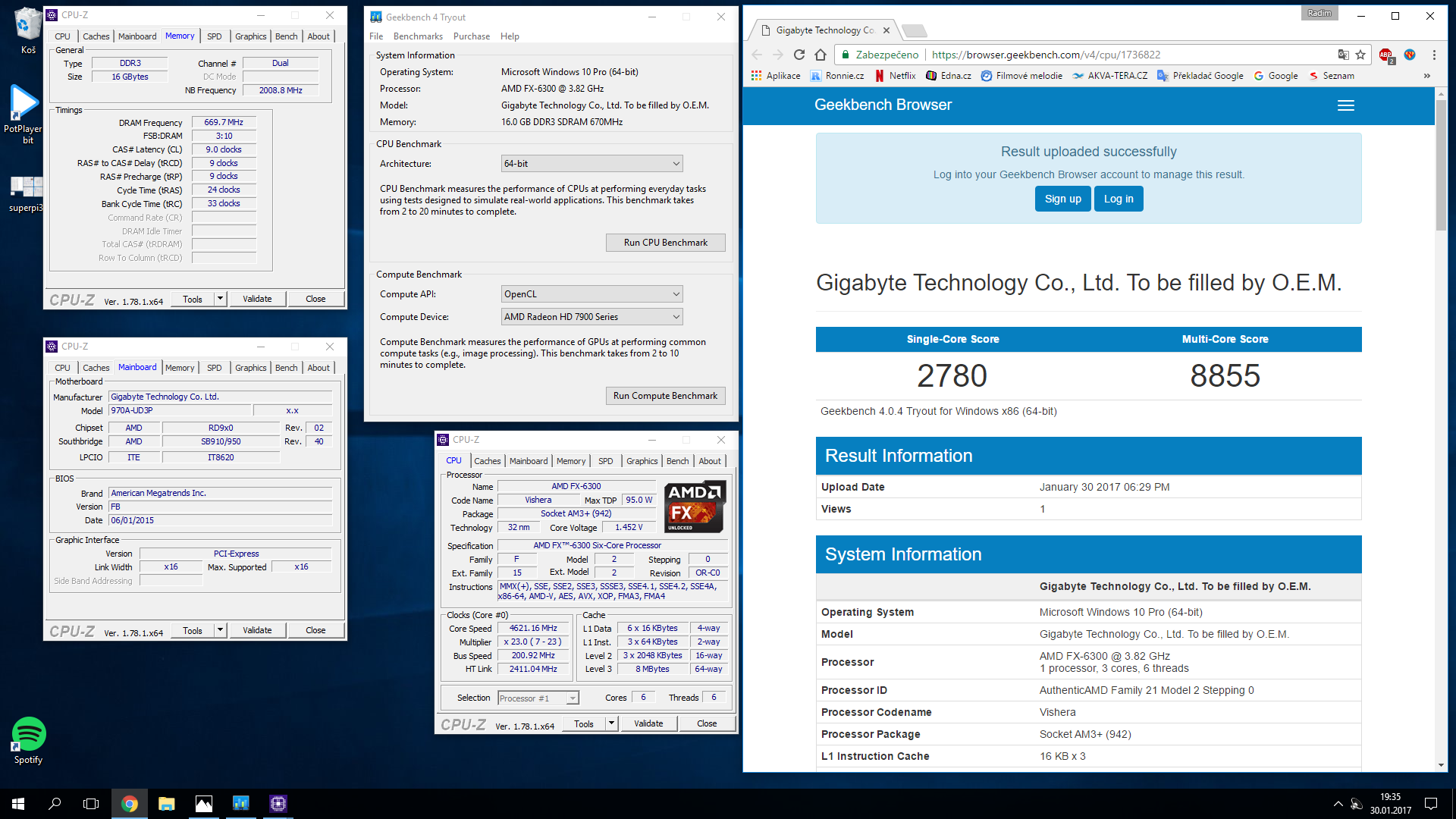
Task: Close the Gigabyte Technology Chrome tab
Action: click(886, 30)
